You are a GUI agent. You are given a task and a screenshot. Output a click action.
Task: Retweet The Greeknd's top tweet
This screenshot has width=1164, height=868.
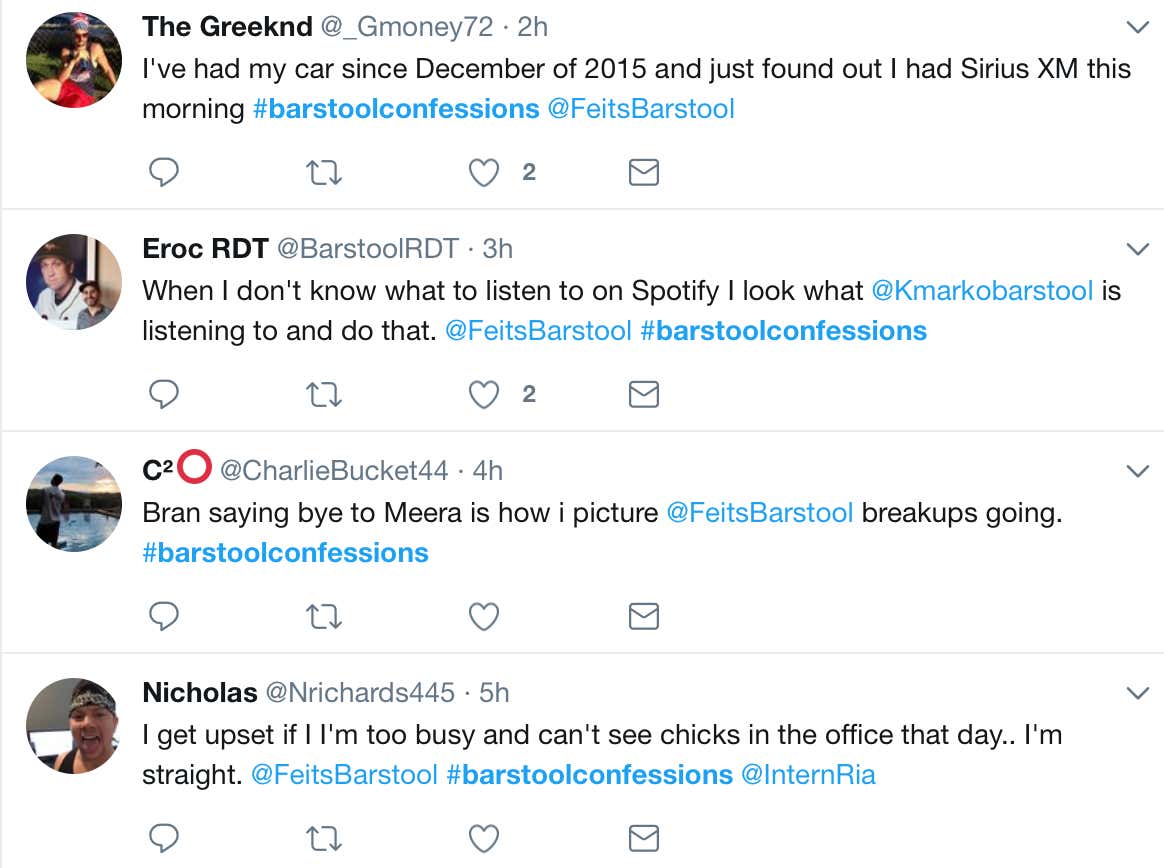point(323,172)
